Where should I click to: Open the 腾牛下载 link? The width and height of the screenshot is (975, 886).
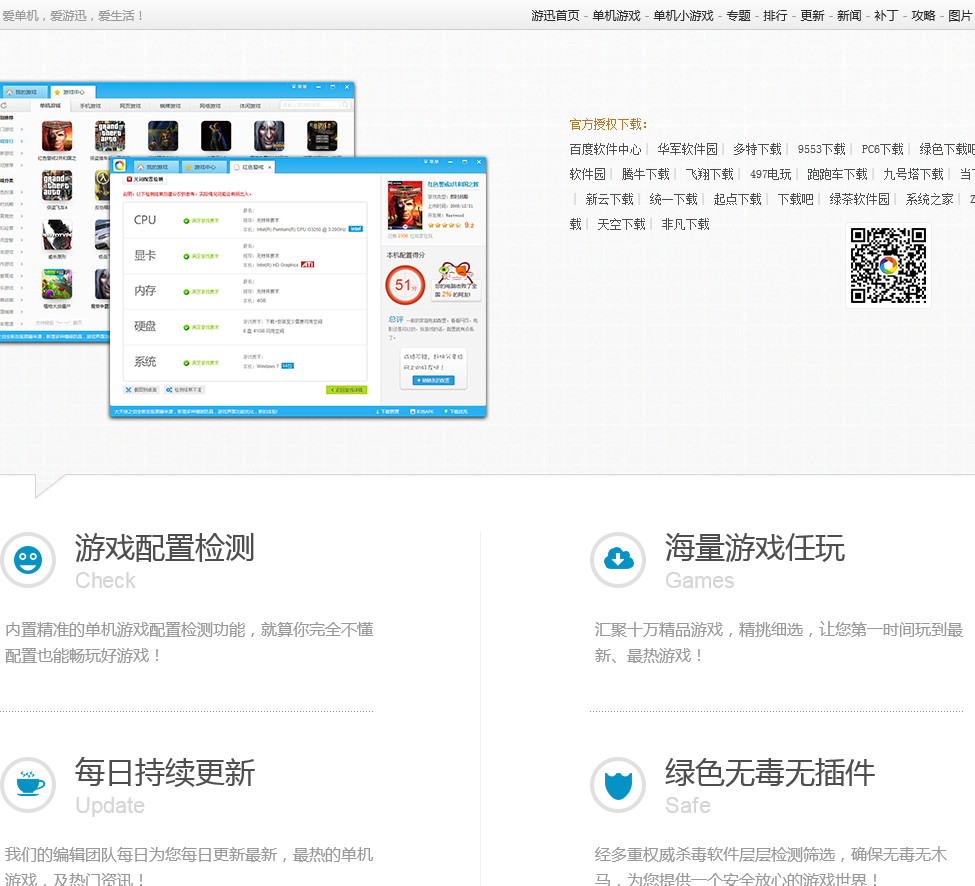(645, 174)
